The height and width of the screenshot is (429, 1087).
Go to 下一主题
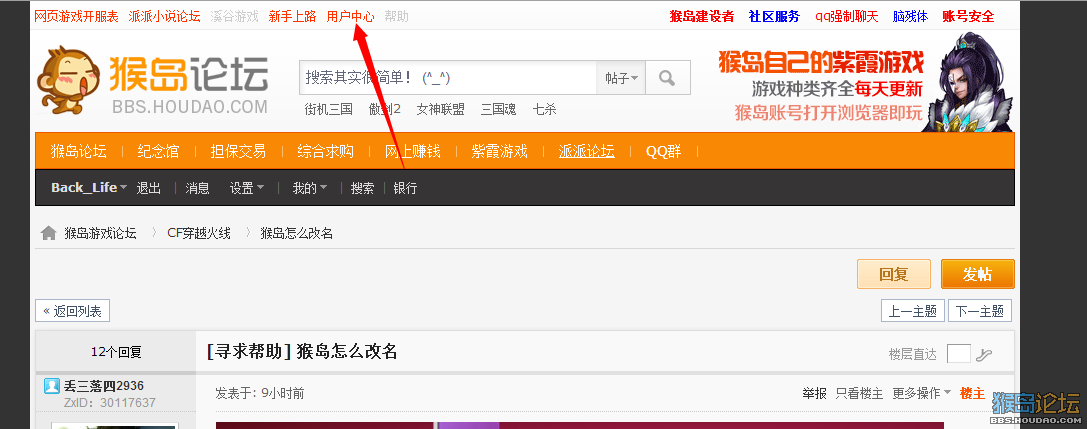pos(980,311)
